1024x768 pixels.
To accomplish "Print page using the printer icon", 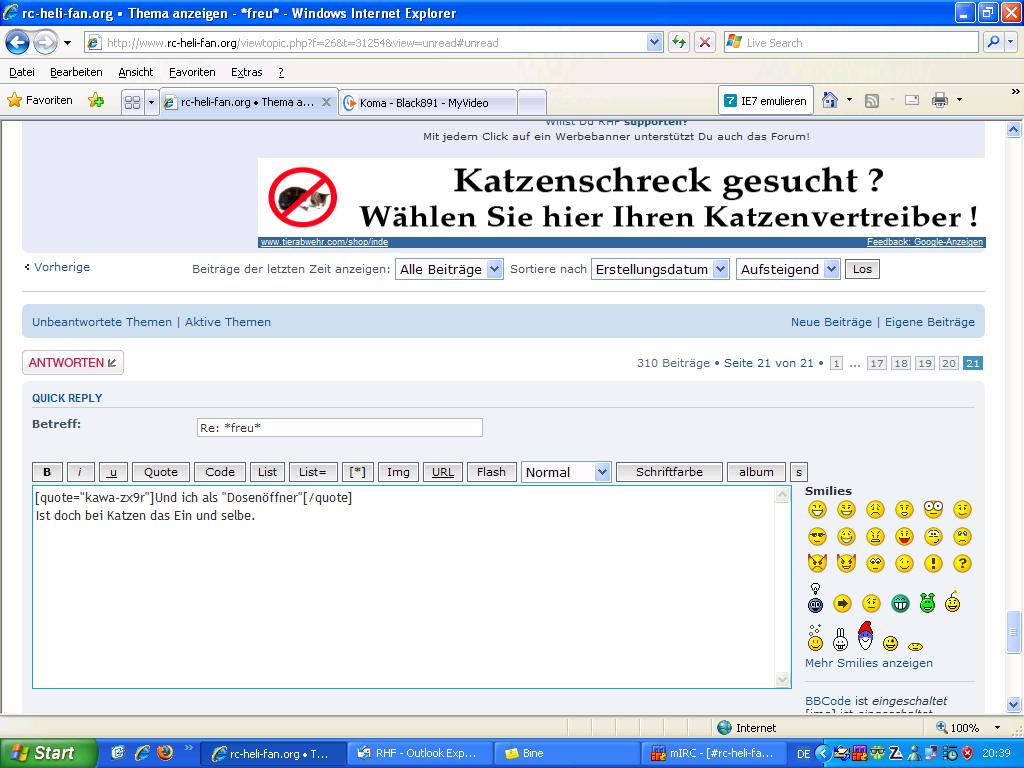I will [x=940, y=100].
